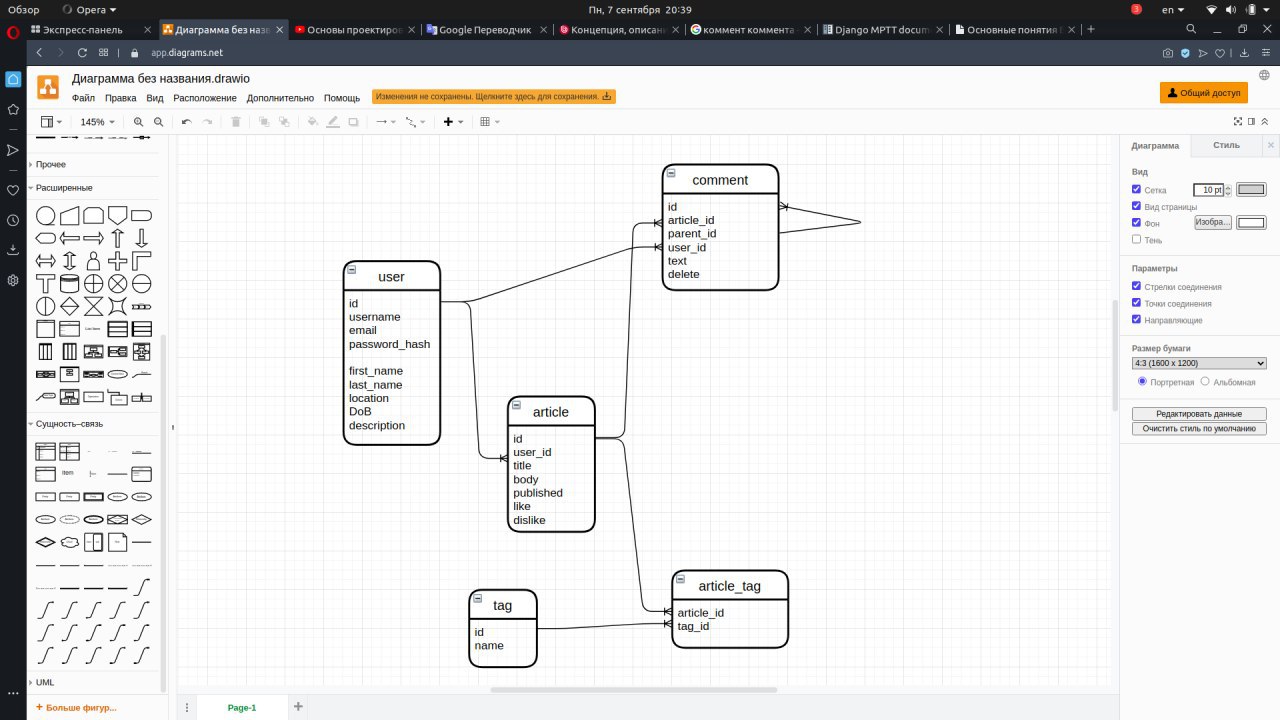Click Очистить стиль по умолчанию button
The image size is (1280, 720).
(1199, 428)
